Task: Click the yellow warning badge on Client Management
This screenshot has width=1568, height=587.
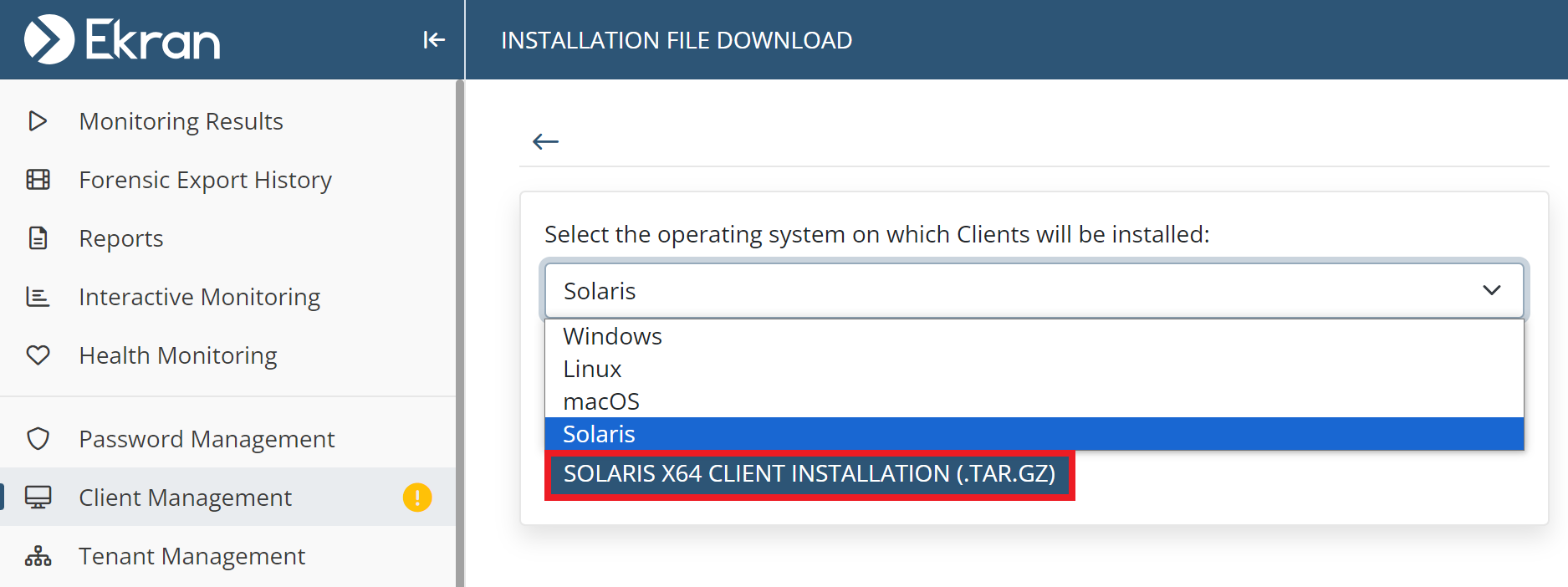Action: (x=417, y=498)
